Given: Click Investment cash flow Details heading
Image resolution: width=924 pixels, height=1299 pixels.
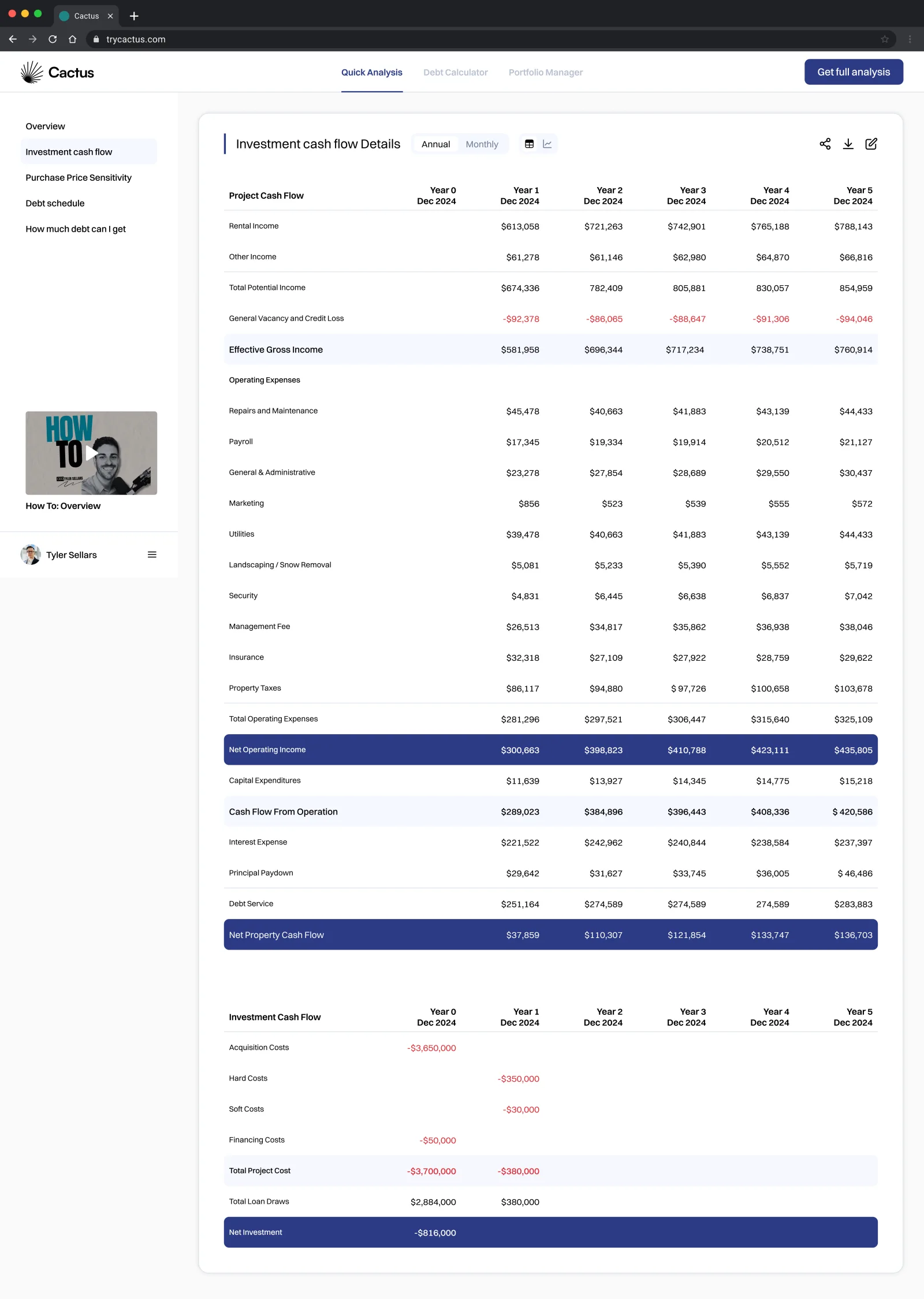Looking at the screenshot, I should pos(318,144).
